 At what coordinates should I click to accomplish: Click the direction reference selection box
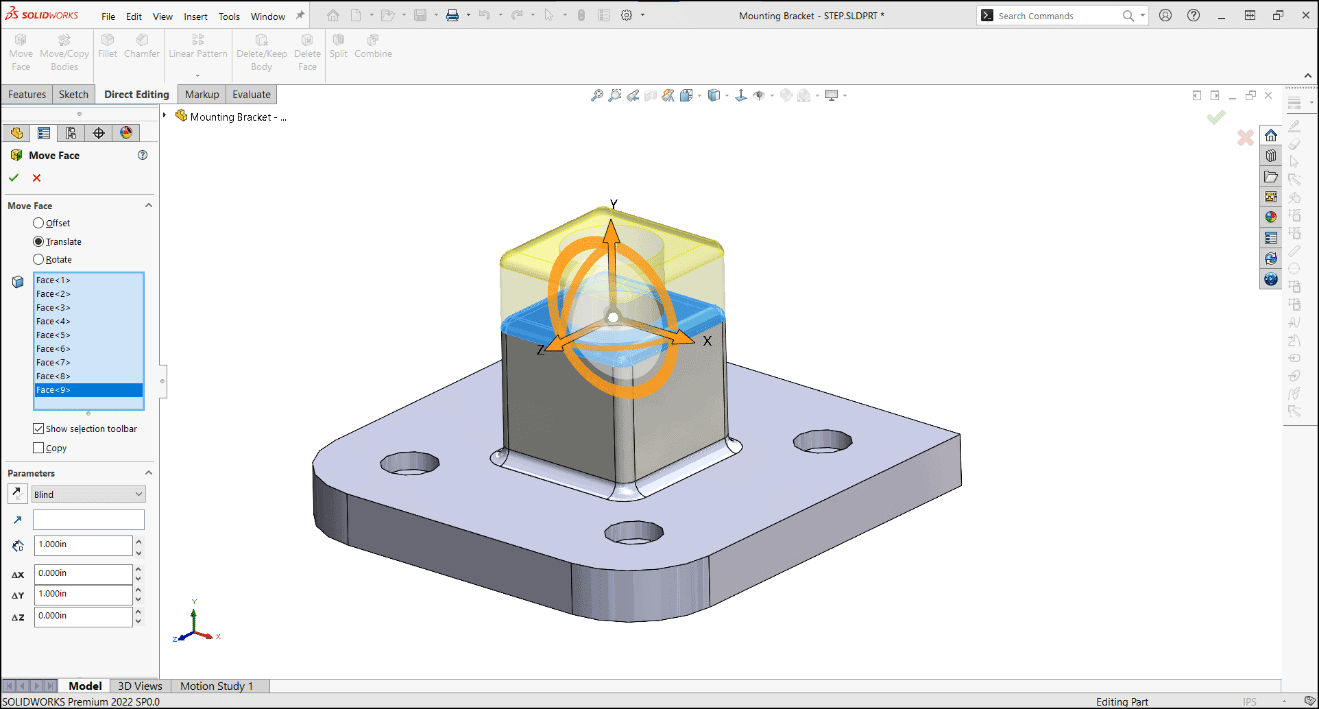point(88,520)
